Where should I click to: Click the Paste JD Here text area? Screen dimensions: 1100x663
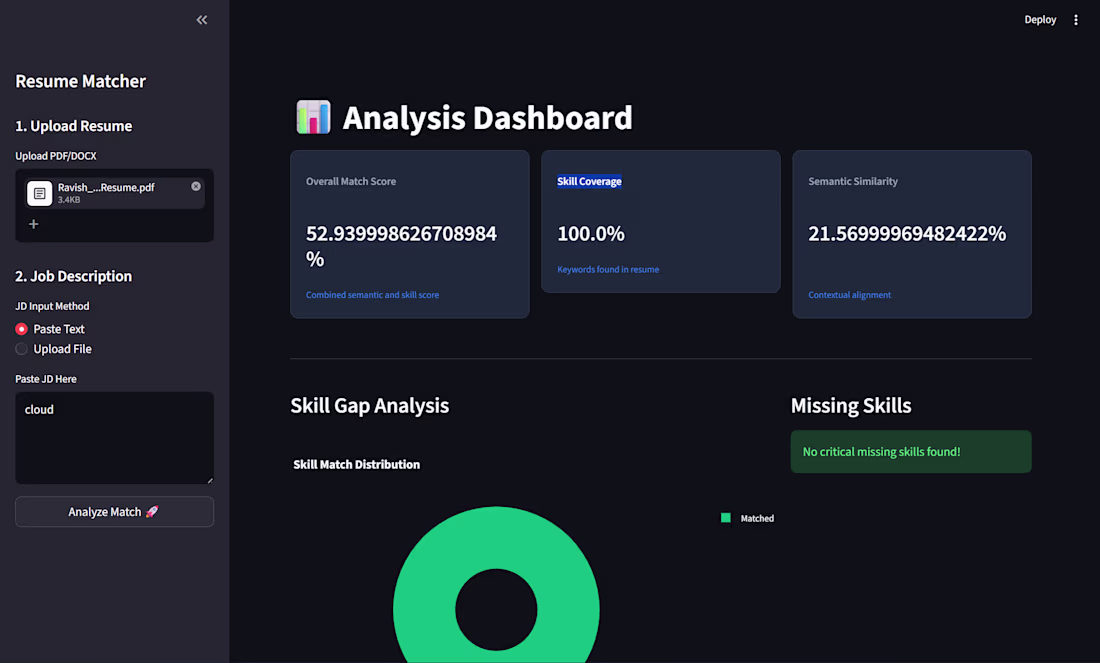point(114,438)
